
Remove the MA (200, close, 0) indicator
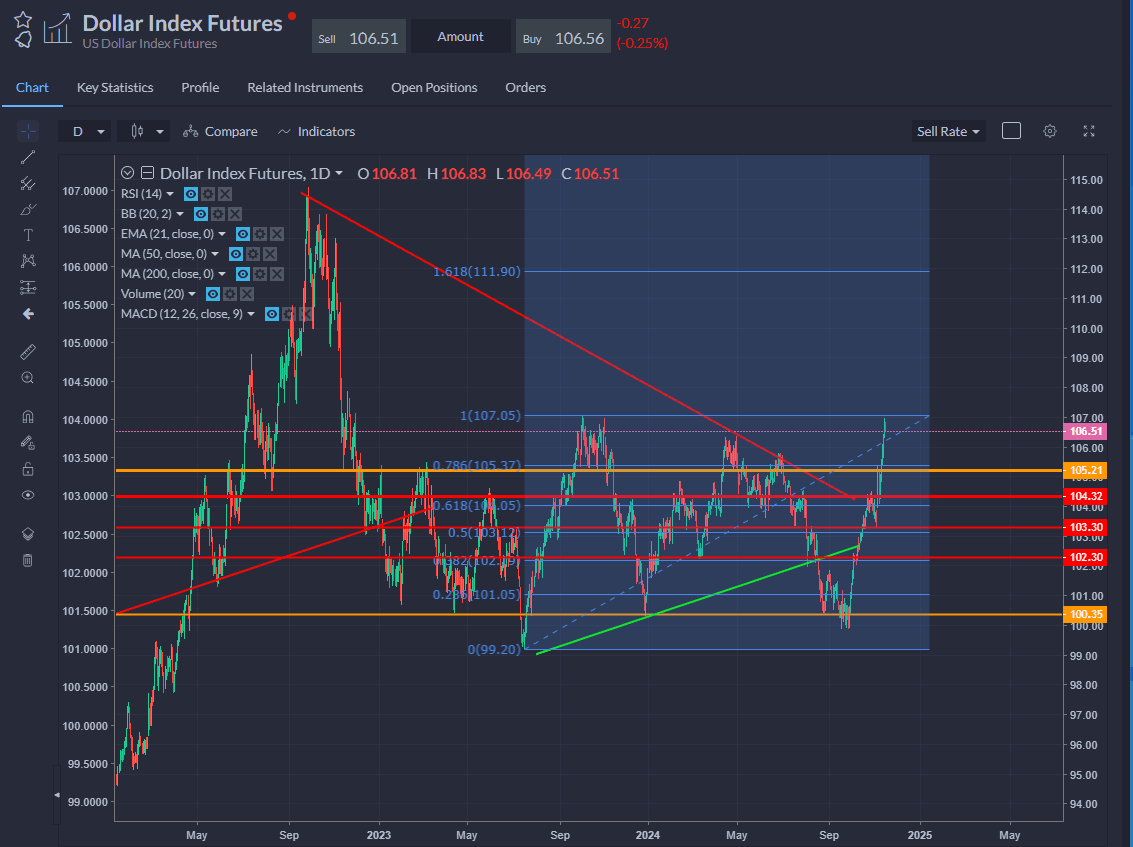pyautogui.click(x=277, y=274)
